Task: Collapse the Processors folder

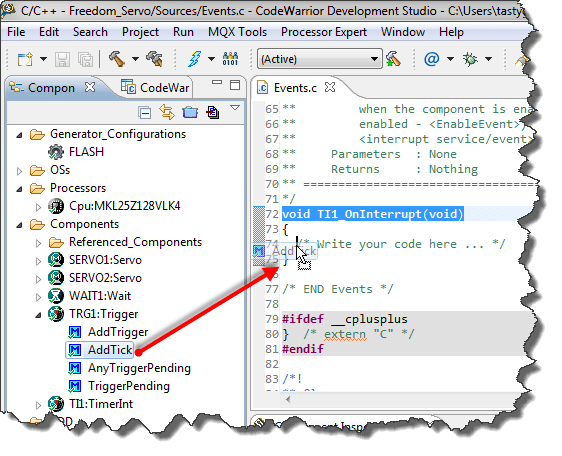Action: point(20,189)
